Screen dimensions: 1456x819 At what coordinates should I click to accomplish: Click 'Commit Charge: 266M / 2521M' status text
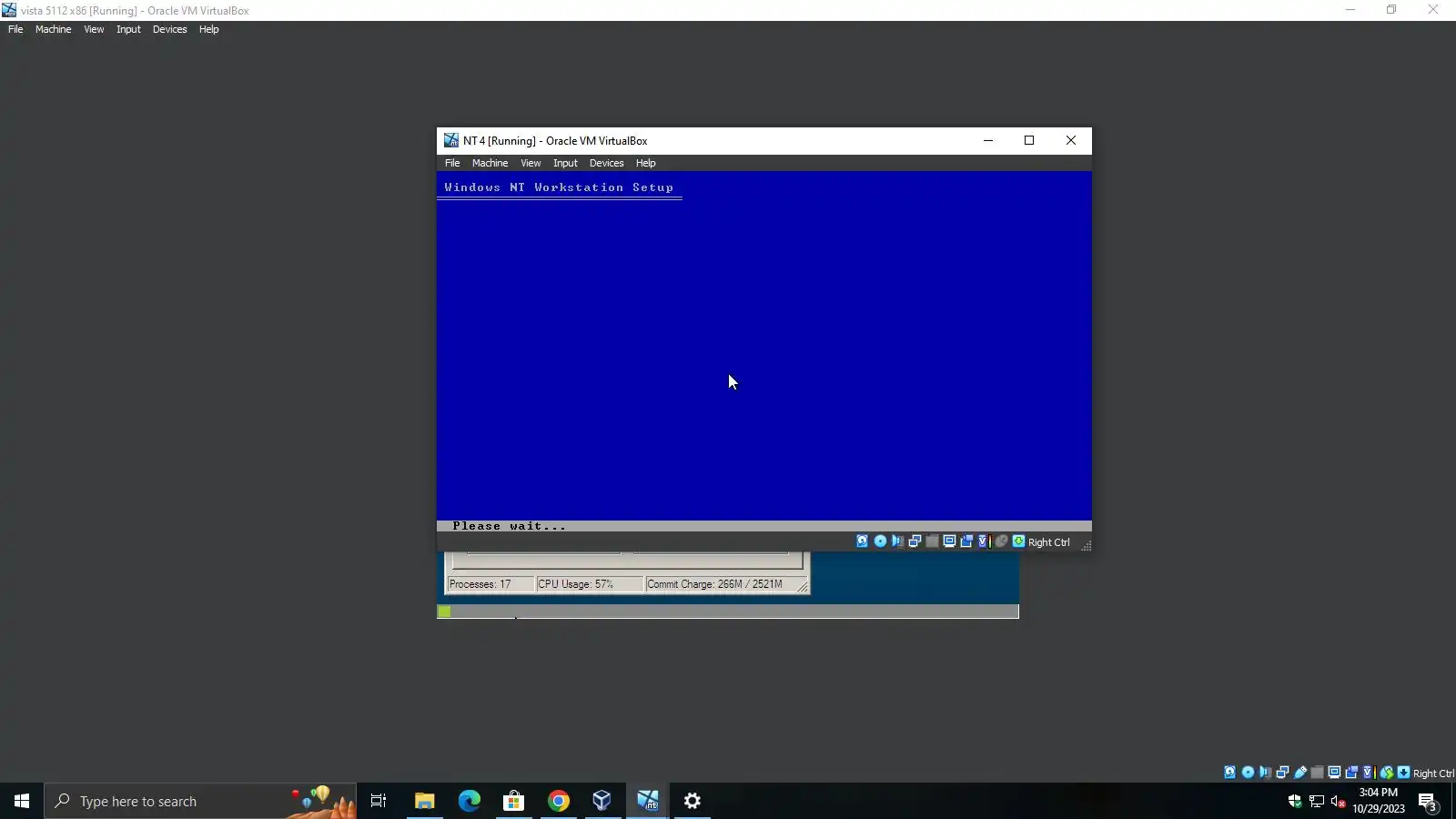click(x=714, y=584)
